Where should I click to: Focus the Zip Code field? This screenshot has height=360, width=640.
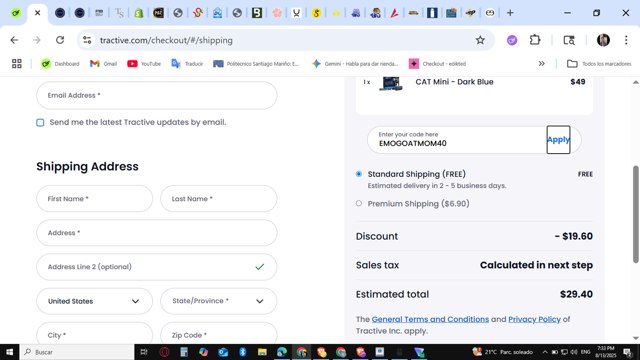tap(219, 334)
